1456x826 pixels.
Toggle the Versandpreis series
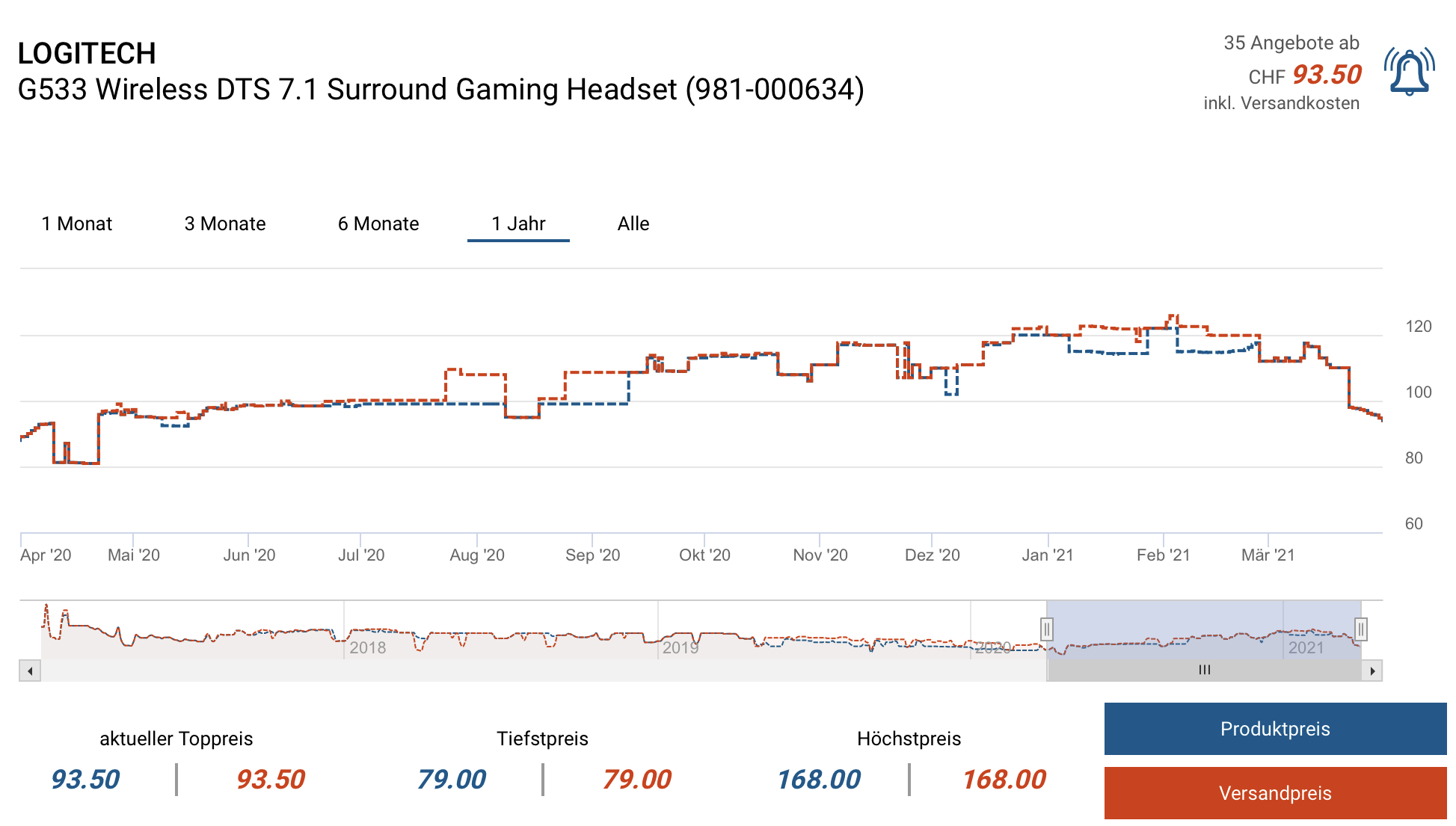(1275, 793)
